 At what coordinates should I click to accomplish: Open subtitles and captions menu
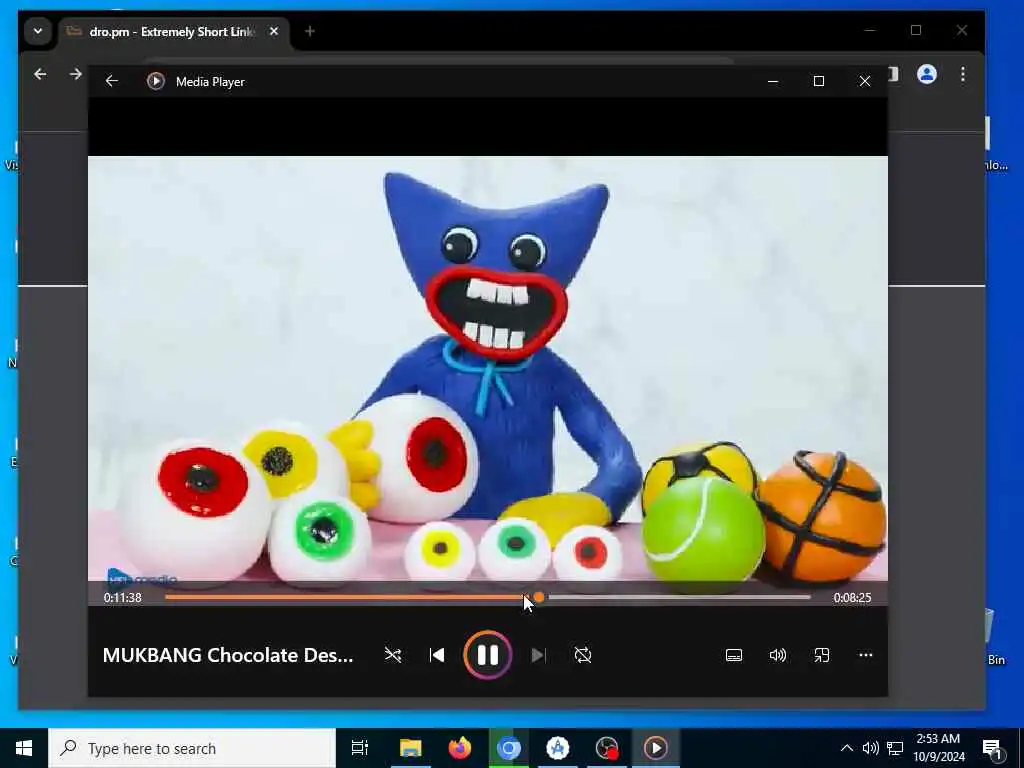click(734, 655)
